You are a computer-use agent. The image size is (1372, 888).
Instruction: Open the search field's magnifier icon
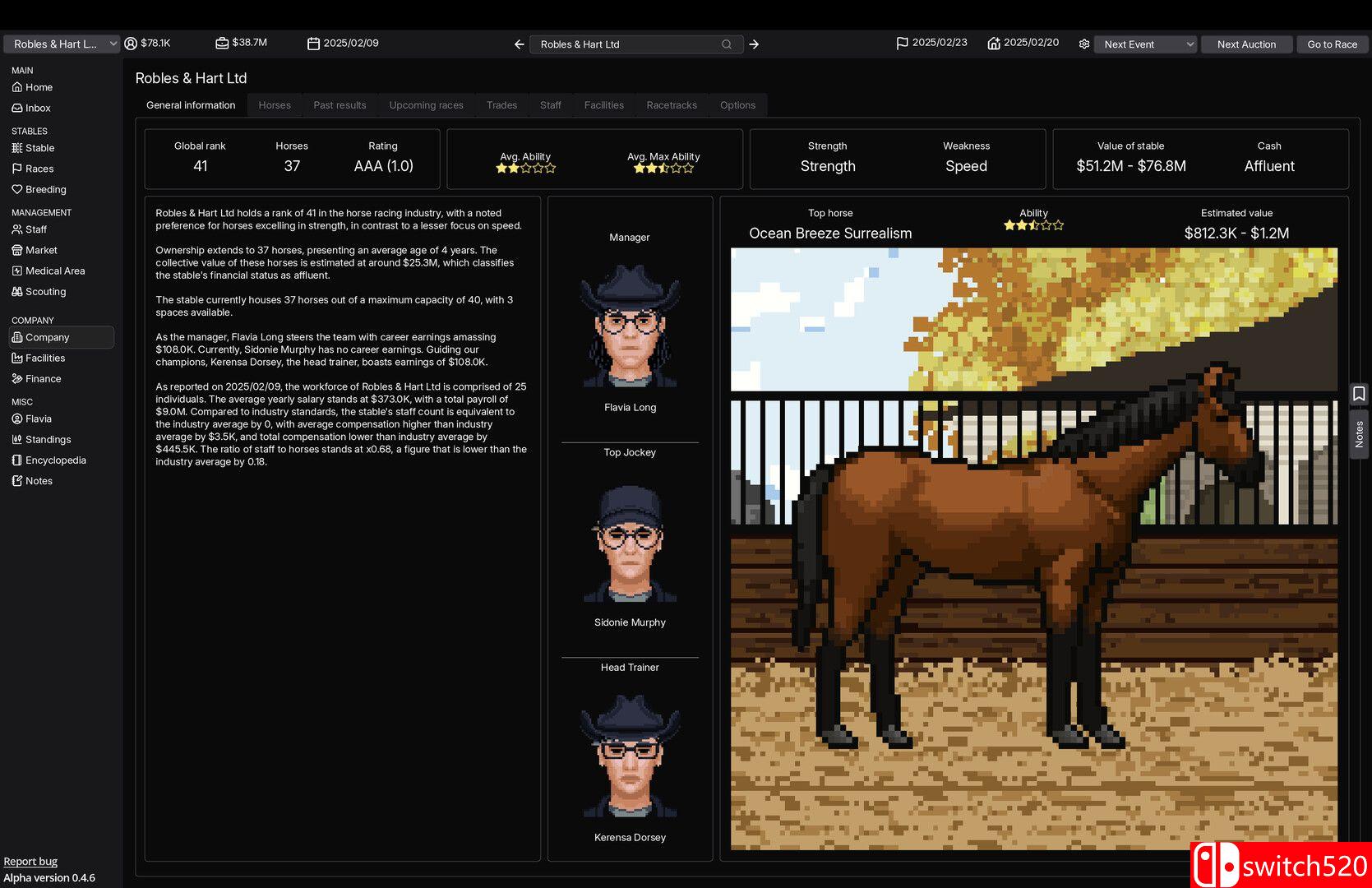[x=727, y=44]
